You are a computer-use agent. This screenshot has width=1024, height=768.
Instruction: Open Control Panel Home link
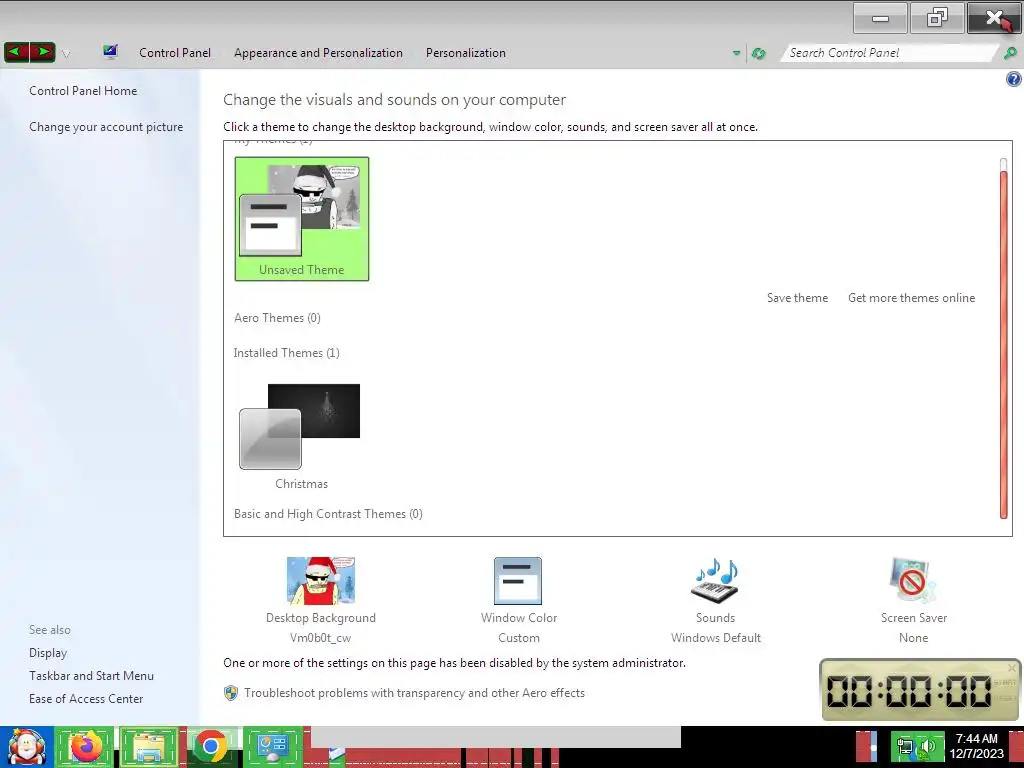pyautogui.click(x=83, y=91)
